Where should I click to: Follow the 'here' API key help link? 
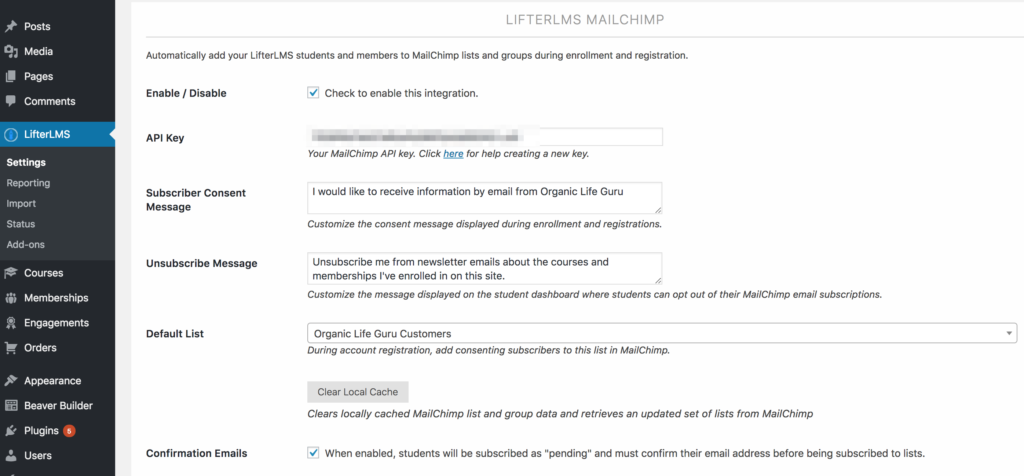pyautogui.click(x=453, y=154)
